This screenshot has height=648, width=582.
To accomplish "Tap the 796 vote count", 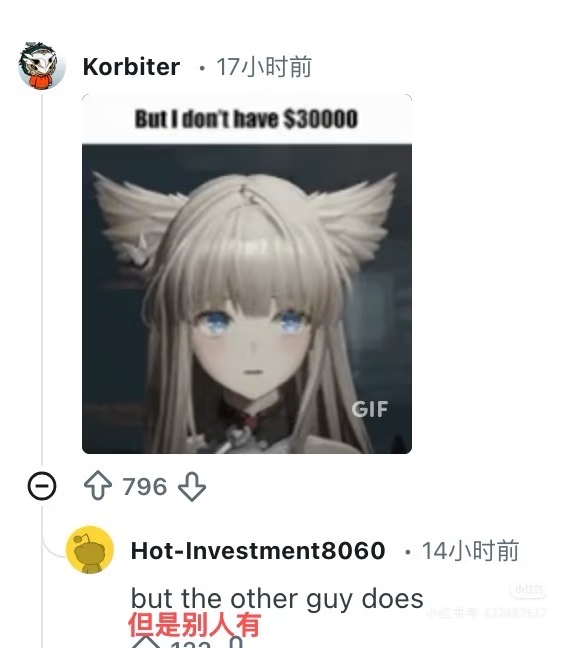I will click(x=145, y=486).
